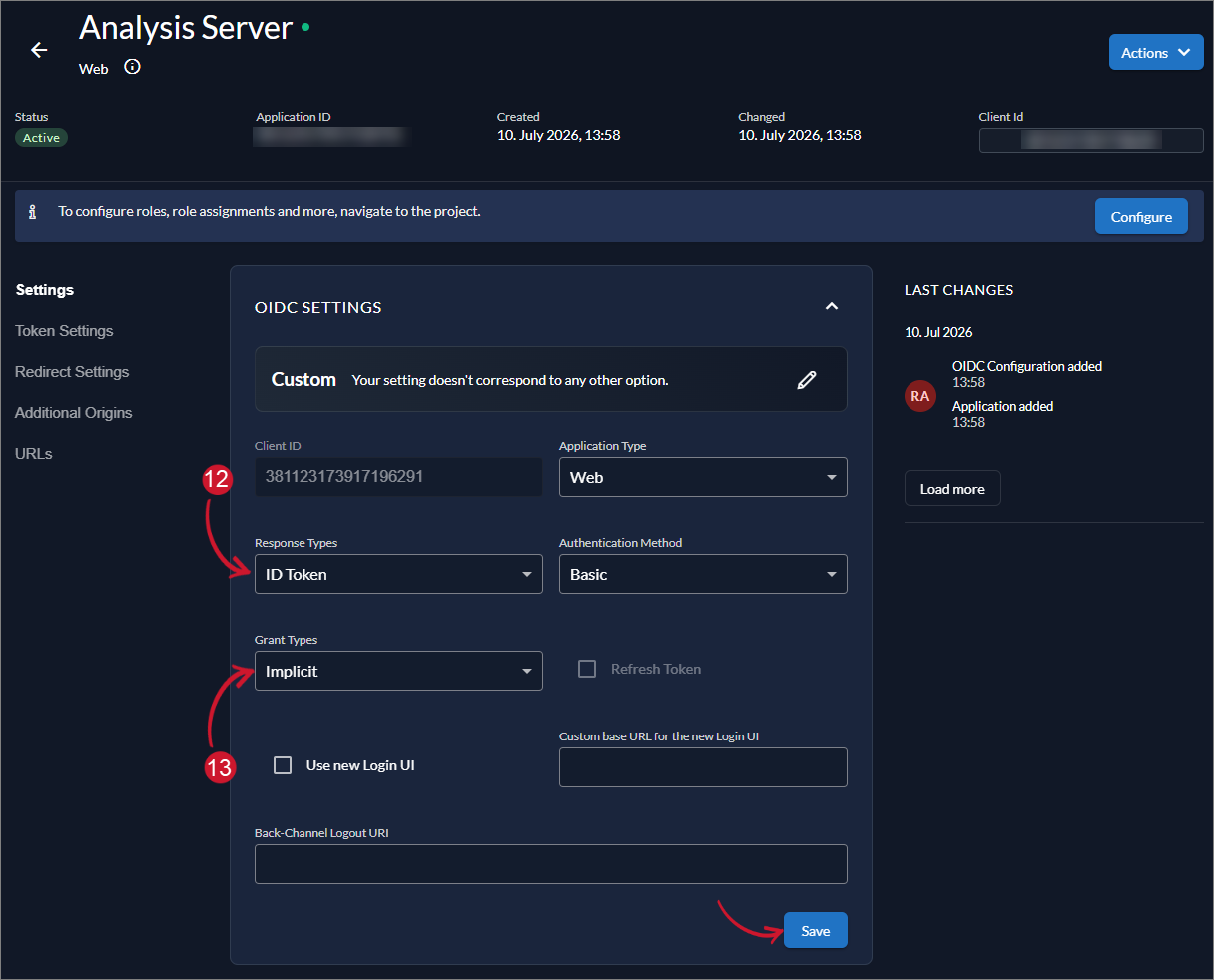Click the Back-Channel Logout URI field
The image size is (1214, 980).
[x=551, y=864]
